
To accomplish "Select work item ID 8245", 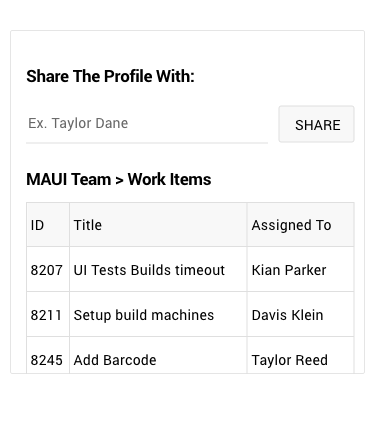I will click(x=48, y=355).
